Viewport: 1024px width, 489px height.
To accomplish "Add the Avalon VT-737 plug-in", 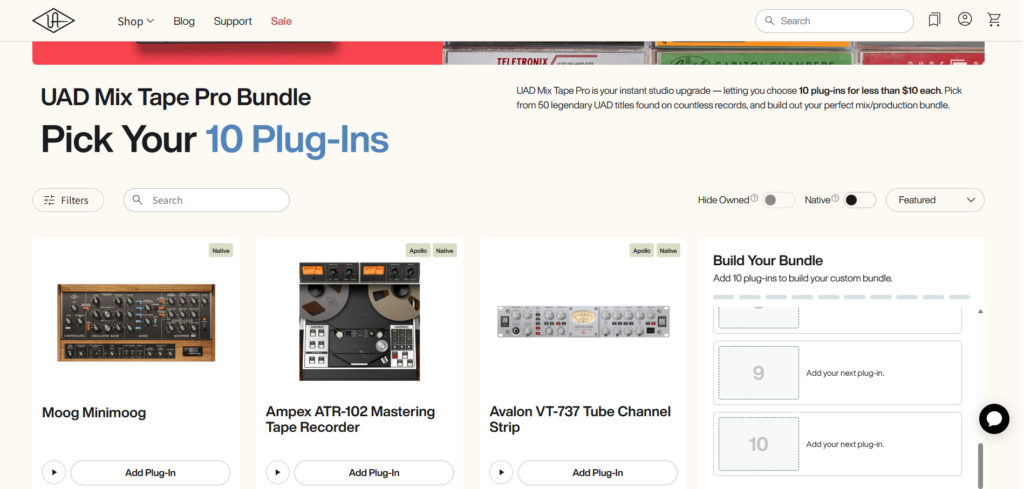I will click(598, 473).
